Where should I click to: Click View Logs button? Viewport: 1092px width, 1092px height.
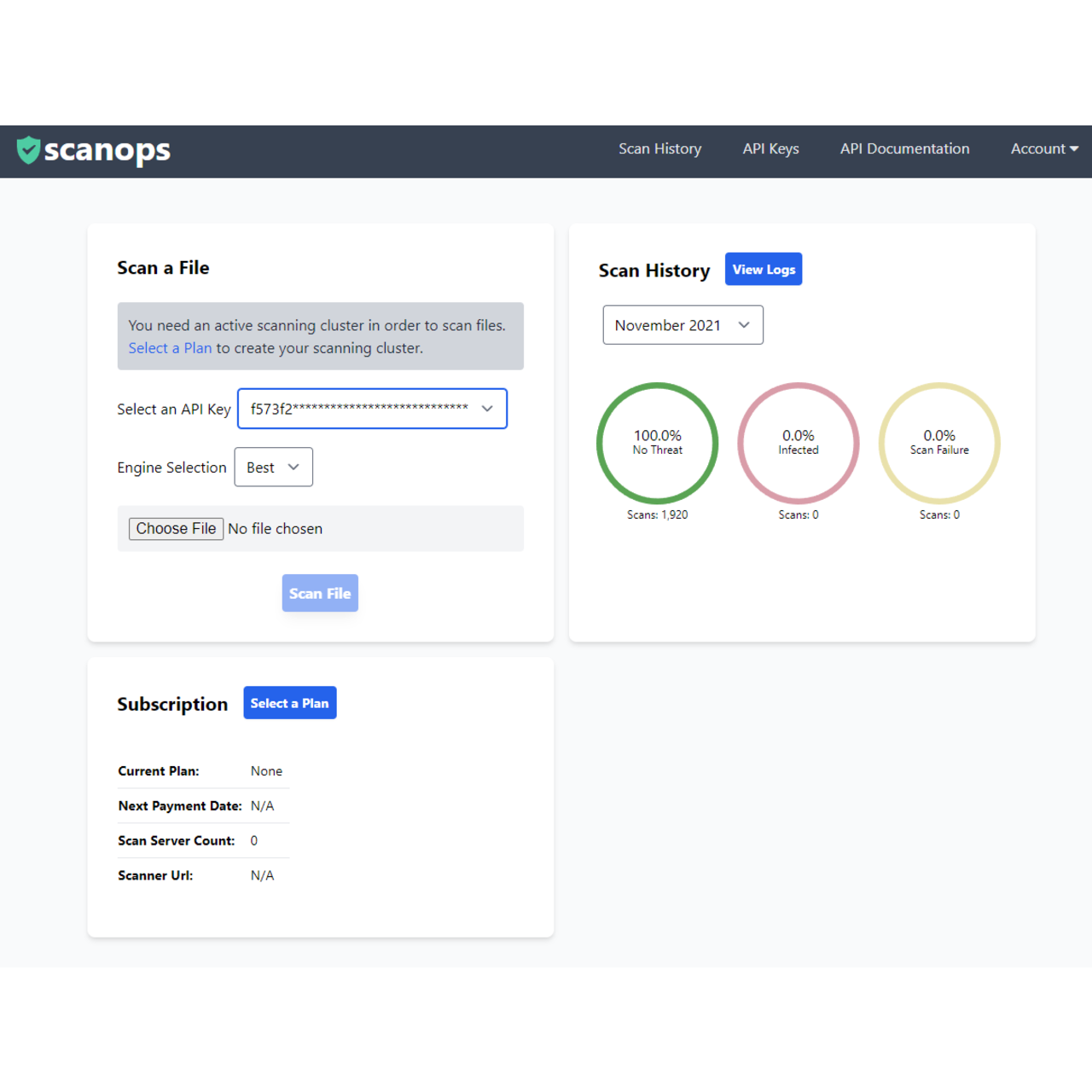click(763, 270)
